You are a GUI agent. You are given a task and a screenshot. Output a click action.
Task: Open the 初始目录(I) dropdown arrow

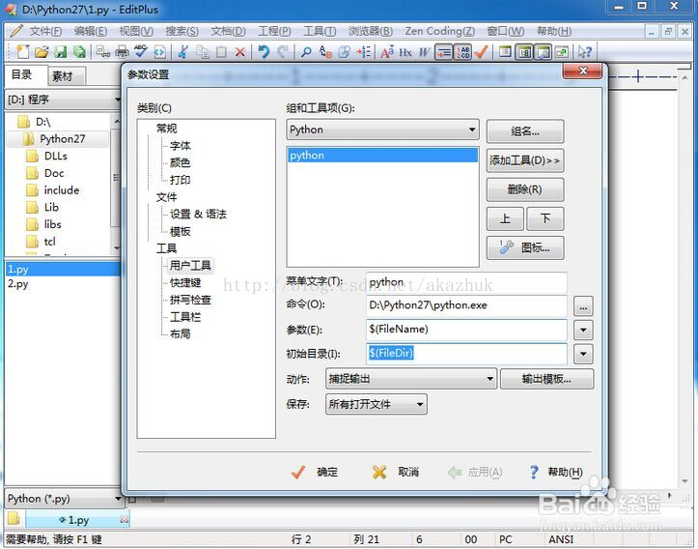pos(583,354)
